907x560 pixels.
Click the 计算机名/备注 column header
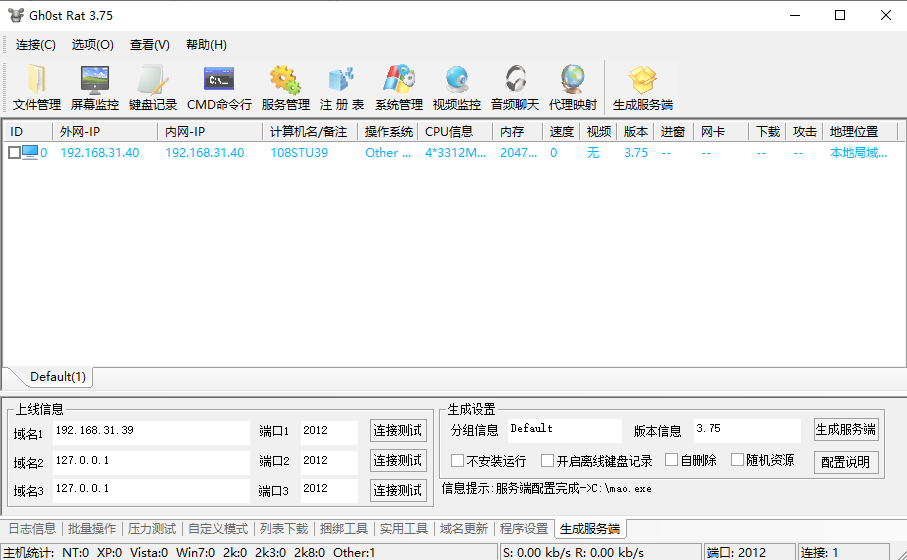point(310,131)
